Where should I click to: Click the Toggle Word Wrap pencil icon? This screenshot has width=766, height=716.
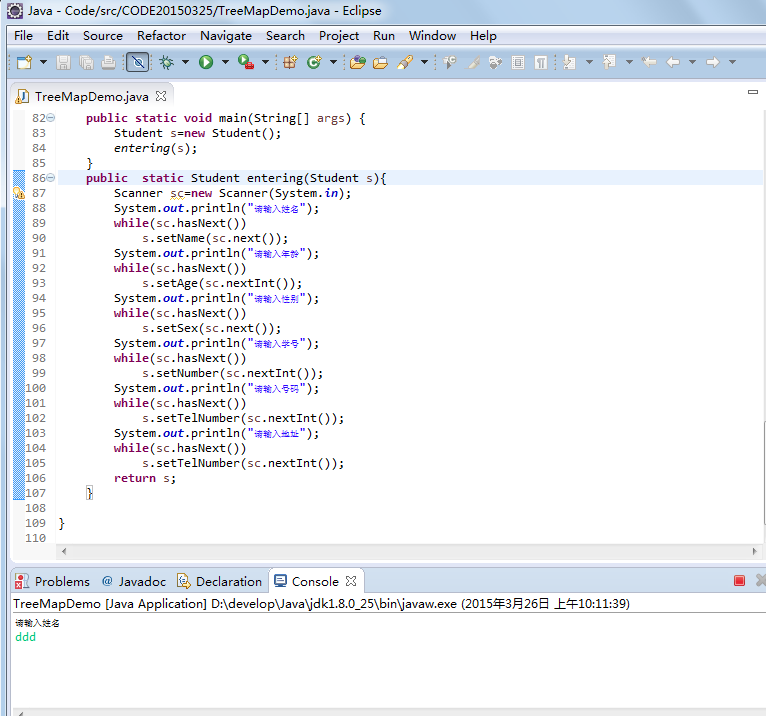473,63
